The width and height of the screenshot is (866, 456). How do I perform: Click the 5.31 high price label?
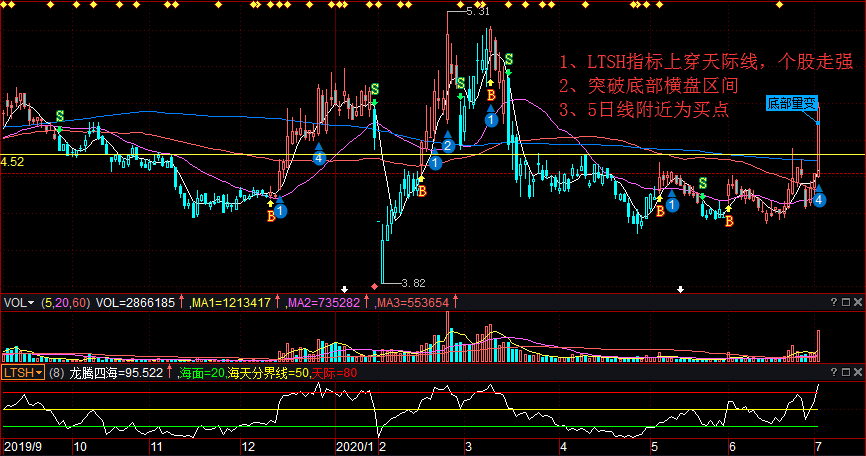tap(478, 12)
